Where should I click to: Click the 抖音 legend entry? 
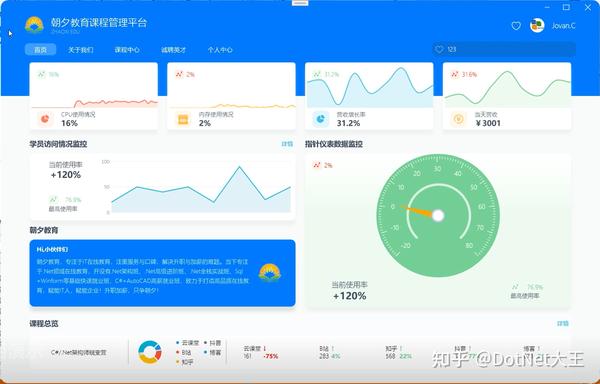[212, 343]
